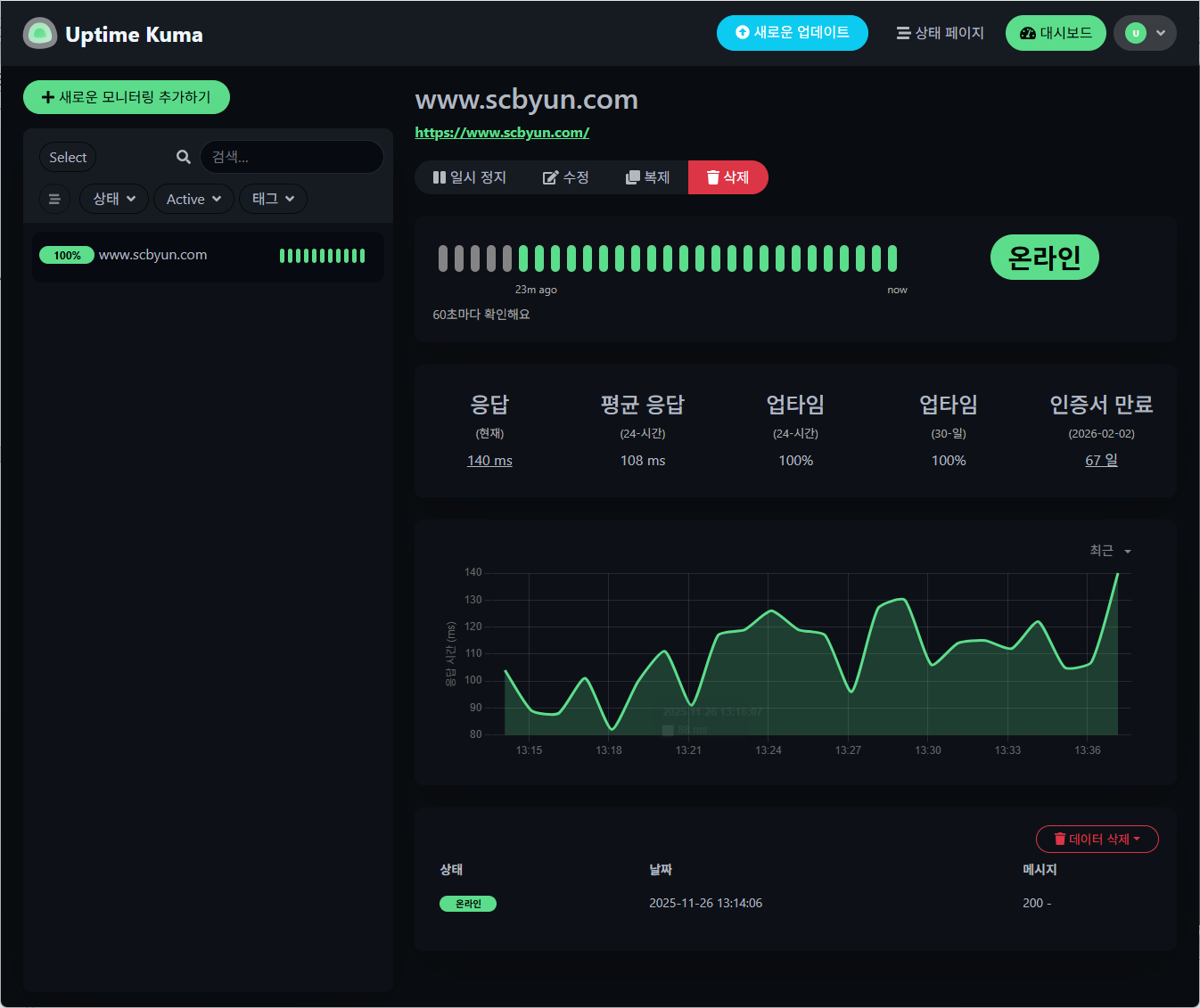Open the 최근 chart range dropdown

[1110, 551]
